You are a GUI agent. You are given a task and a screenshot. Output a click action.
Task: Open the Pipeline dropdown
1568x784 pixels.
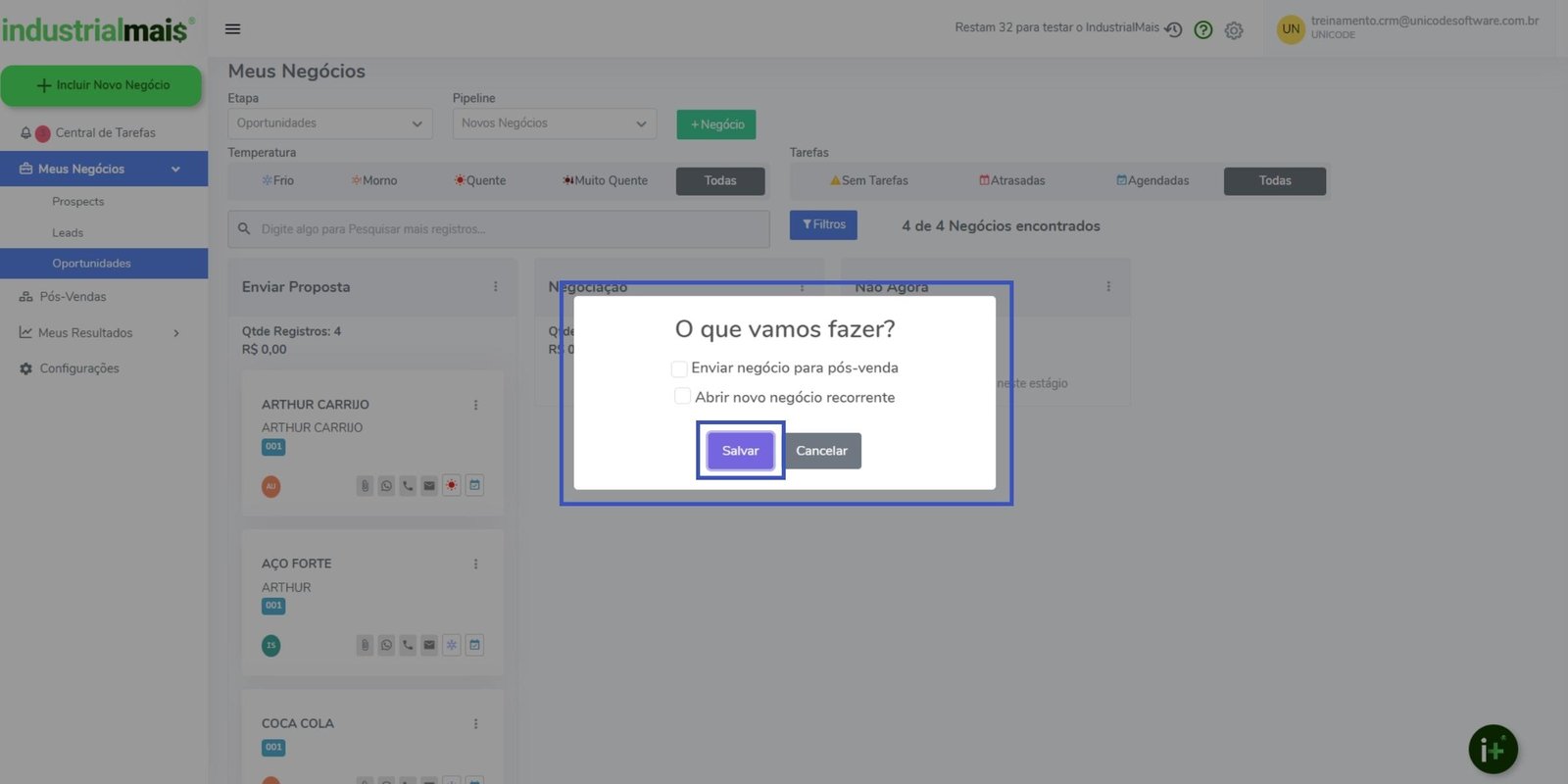555,123
